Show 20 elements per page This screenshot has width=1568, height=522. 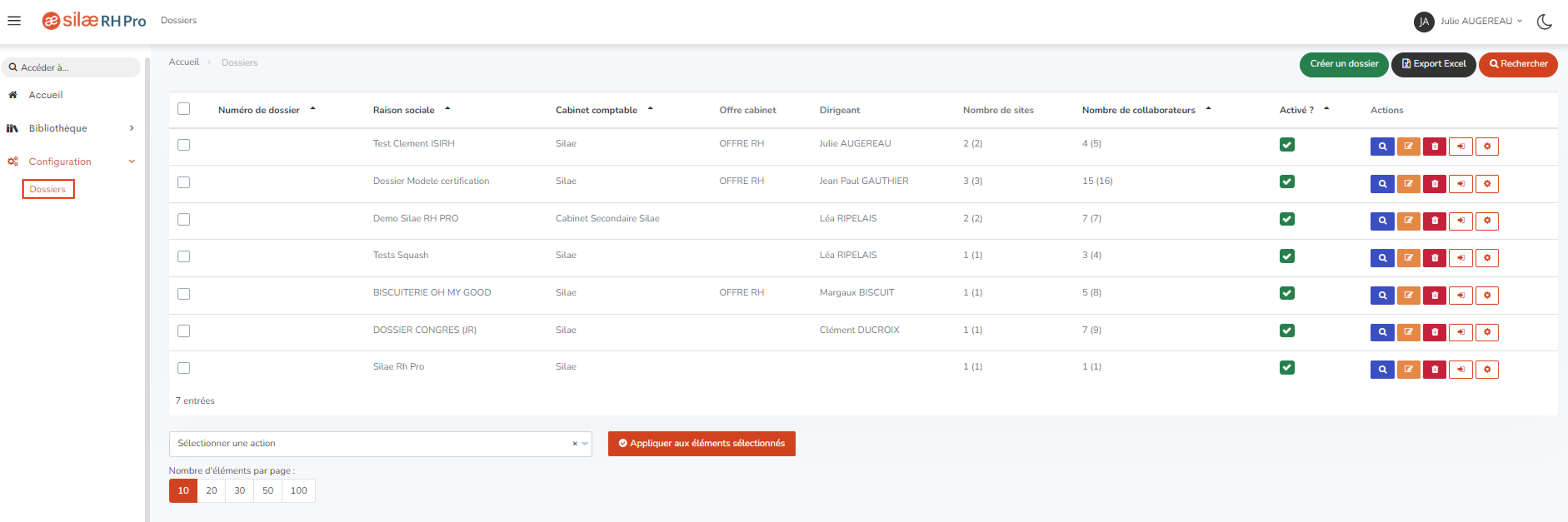click(211, 491)
